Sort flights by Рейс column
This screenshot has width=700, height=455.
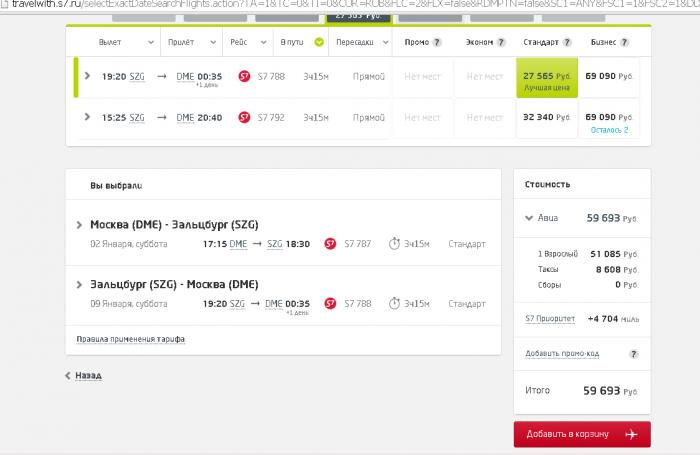coord(248,42)
